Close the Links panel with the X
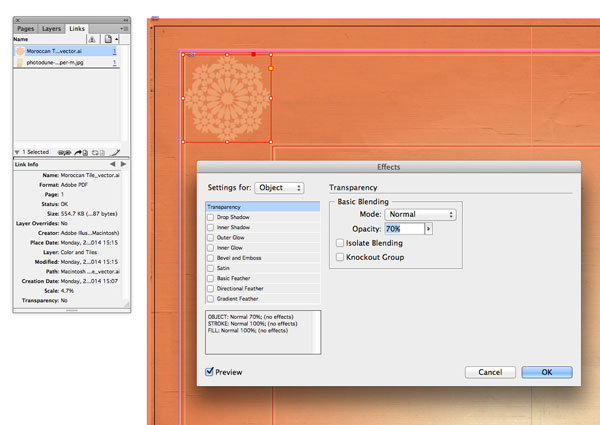 (x=18, y=20)
